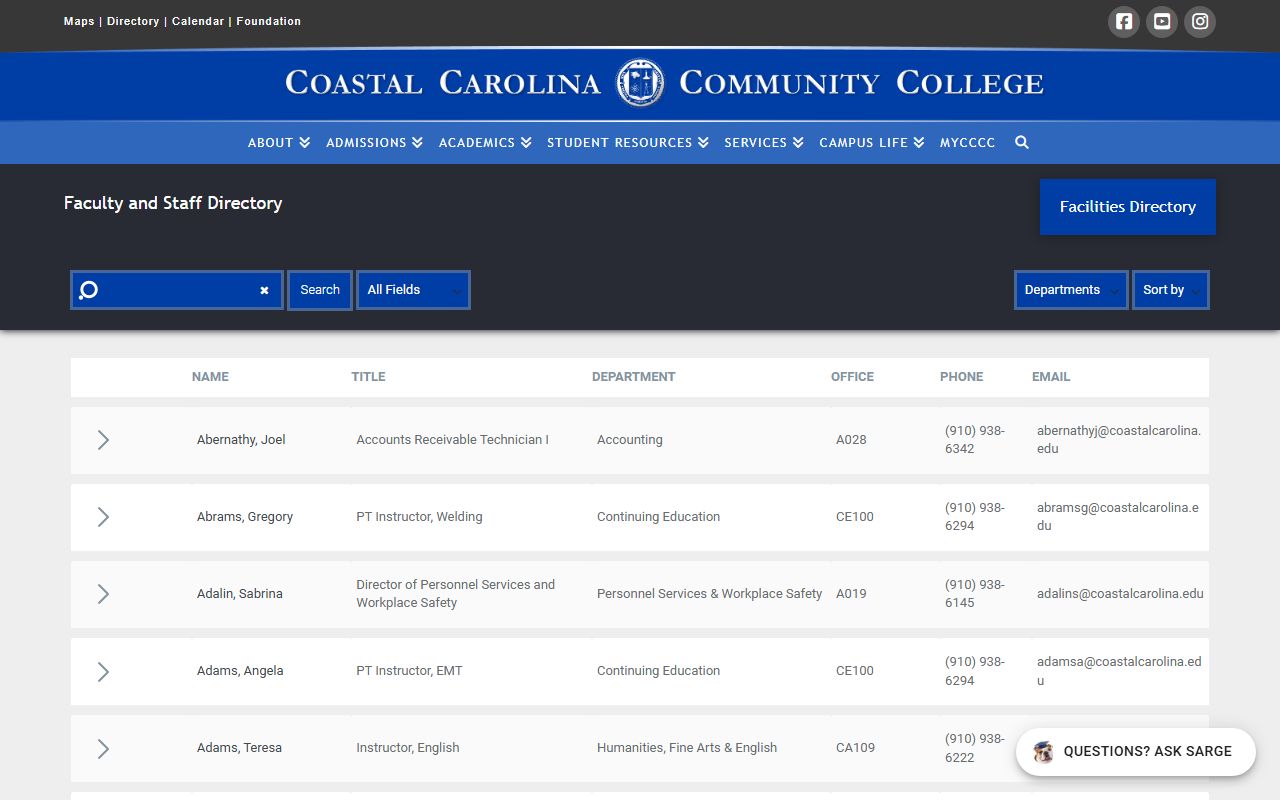The width and height of the screenshot is (1280, 800).
Task: Open the YouTube channel icon
Action: (x=1162, y=21)
